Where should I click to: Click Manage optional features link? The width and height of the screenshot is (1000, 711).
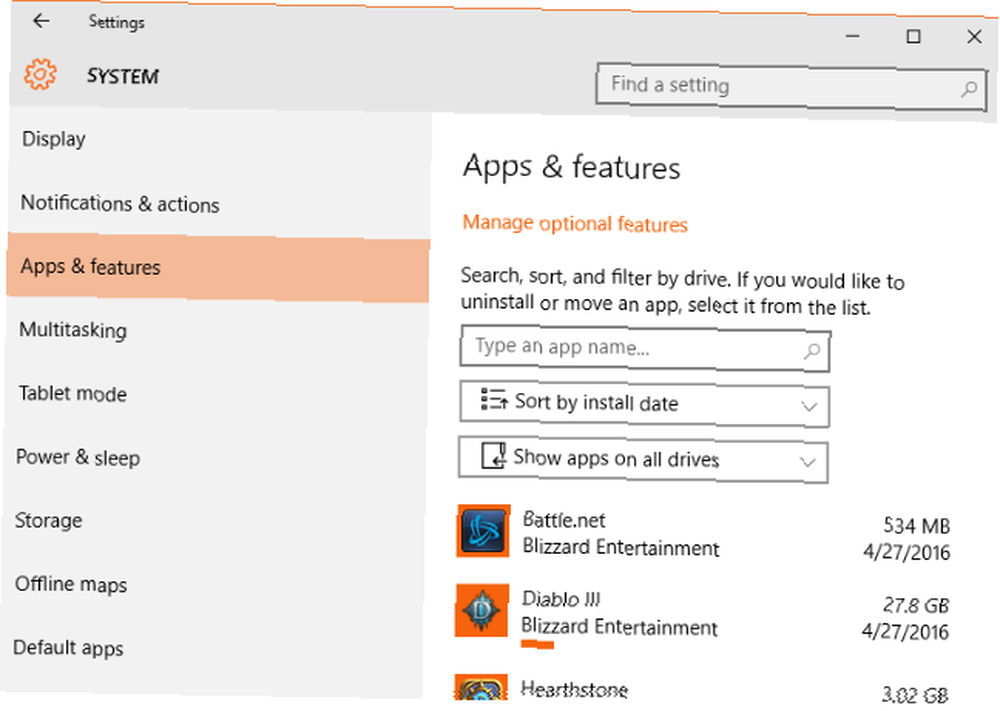coord(575,223)
